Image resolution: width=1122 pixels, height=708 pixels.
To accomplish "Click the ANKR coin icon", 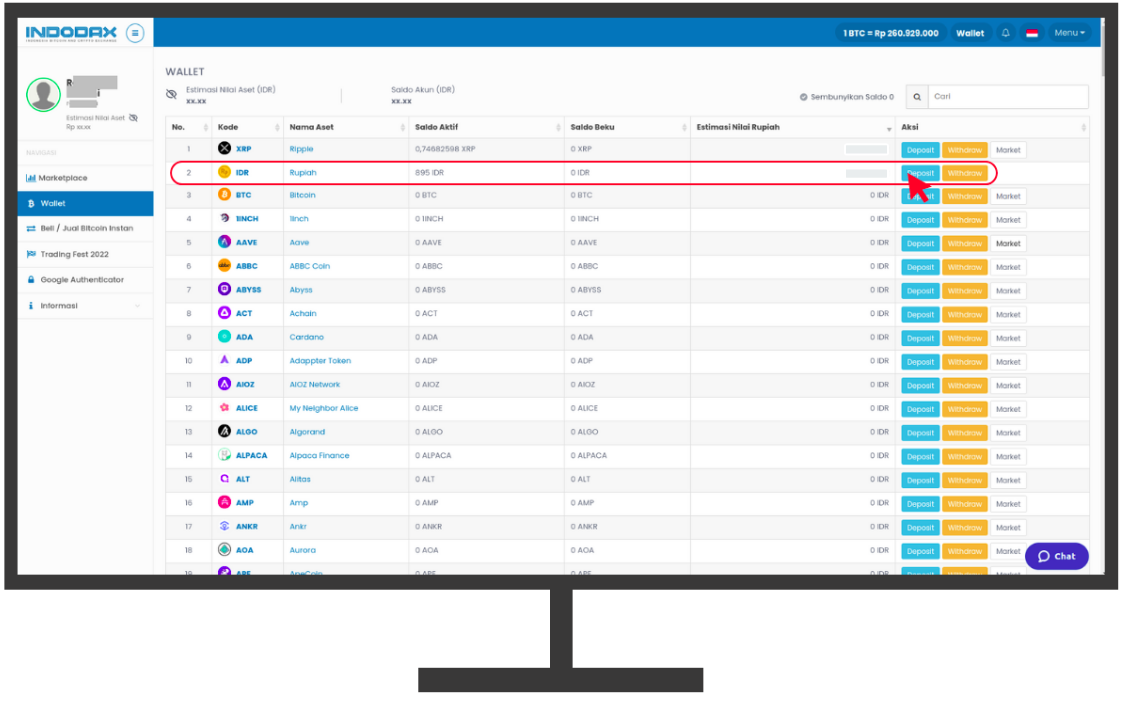I will [224, 525].
